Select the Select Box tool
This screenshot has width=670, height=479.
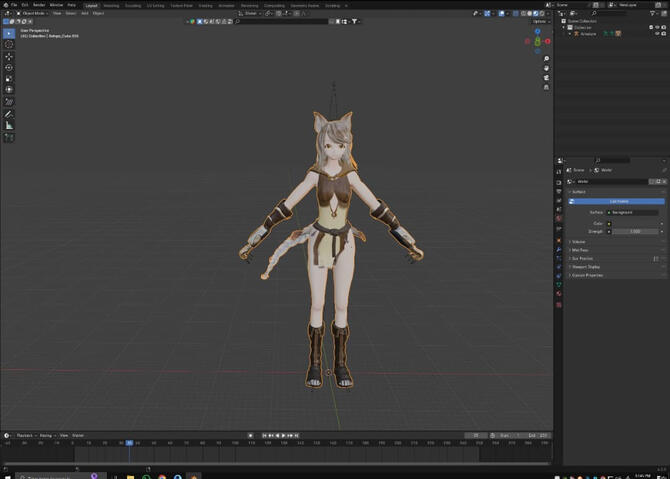point(9,33)
